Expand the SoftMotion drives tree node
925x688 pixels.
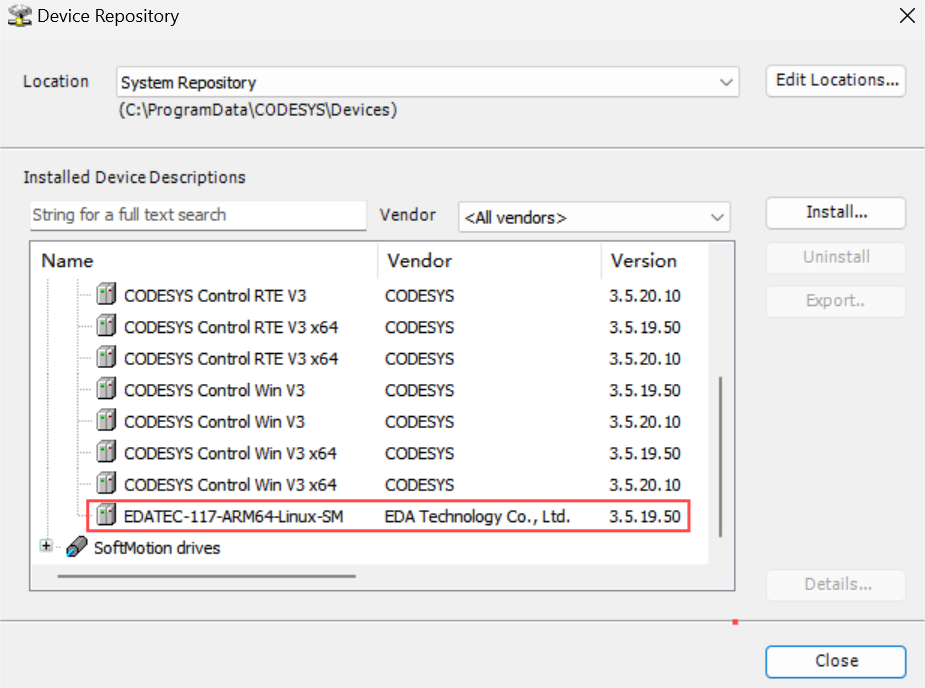click(46, 546)
